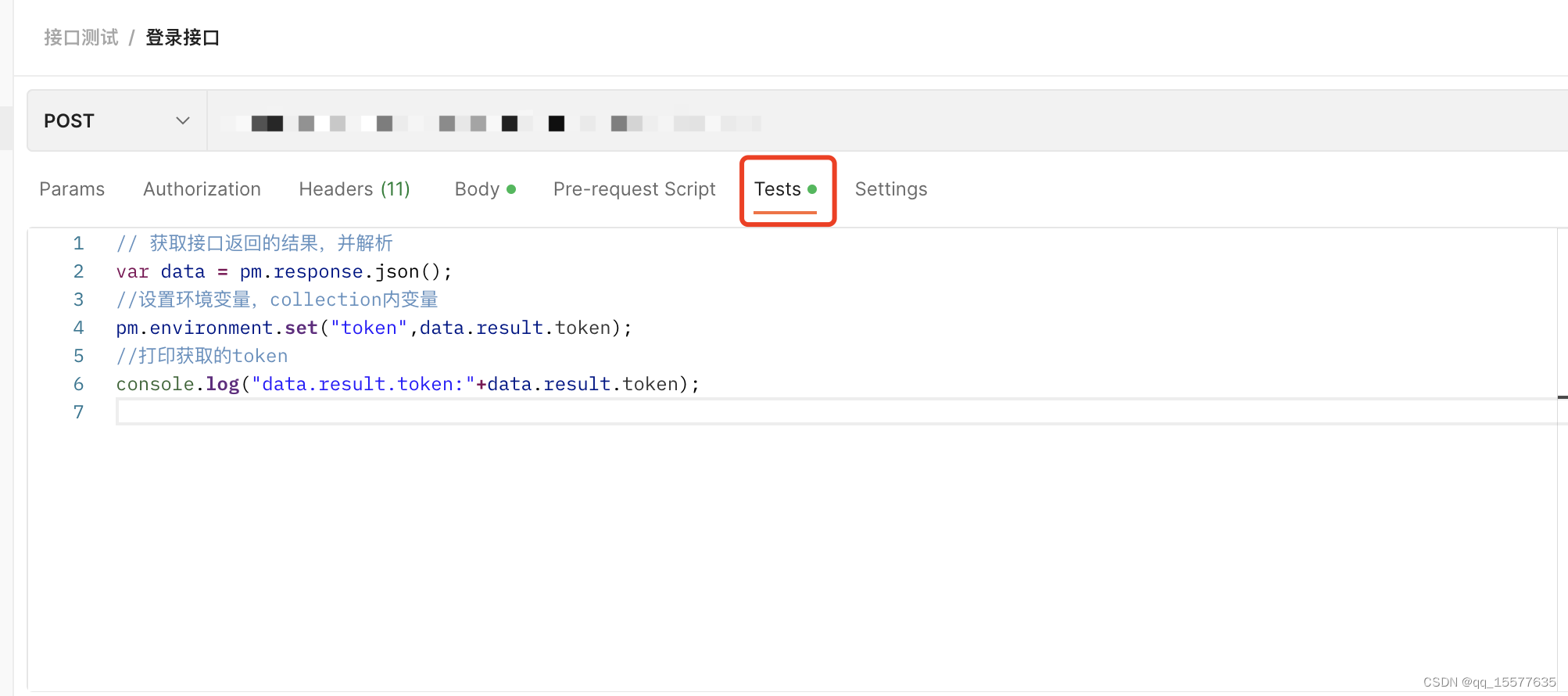Click line number 2 in the gutter

(78, 271)
